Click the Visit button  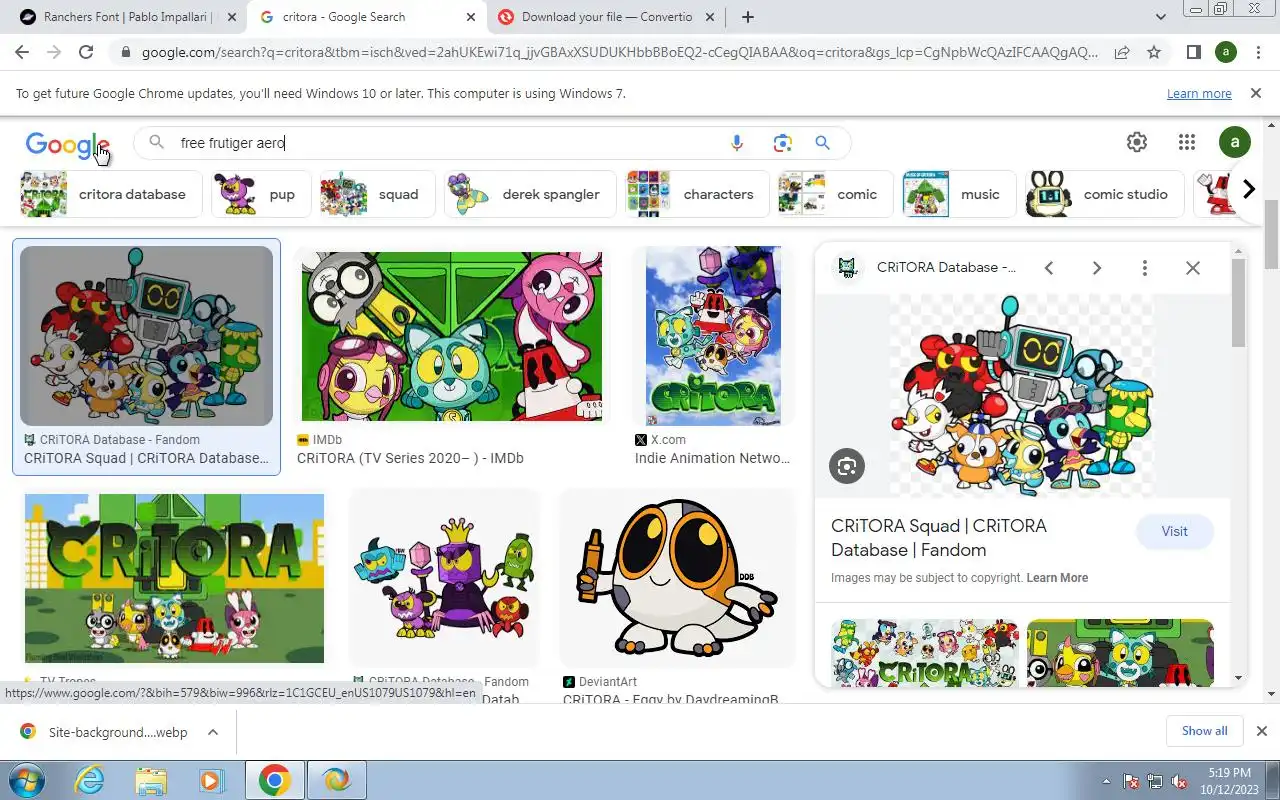1175,531
